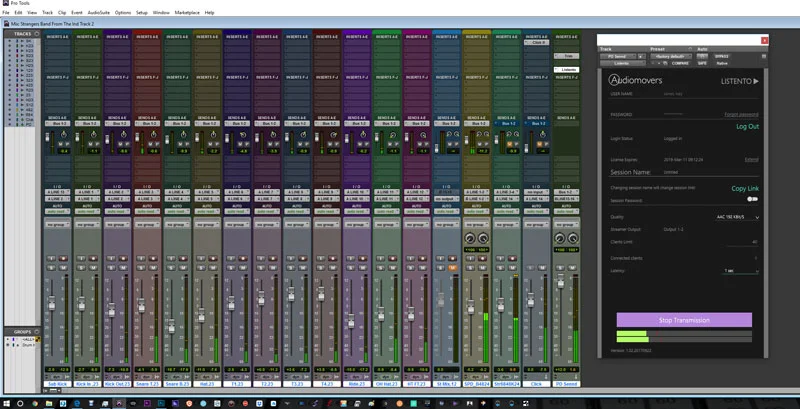This screenshot has height=409, width=800.
Task: Record-enable the Sub Kick track
Action: coord(63,259)
